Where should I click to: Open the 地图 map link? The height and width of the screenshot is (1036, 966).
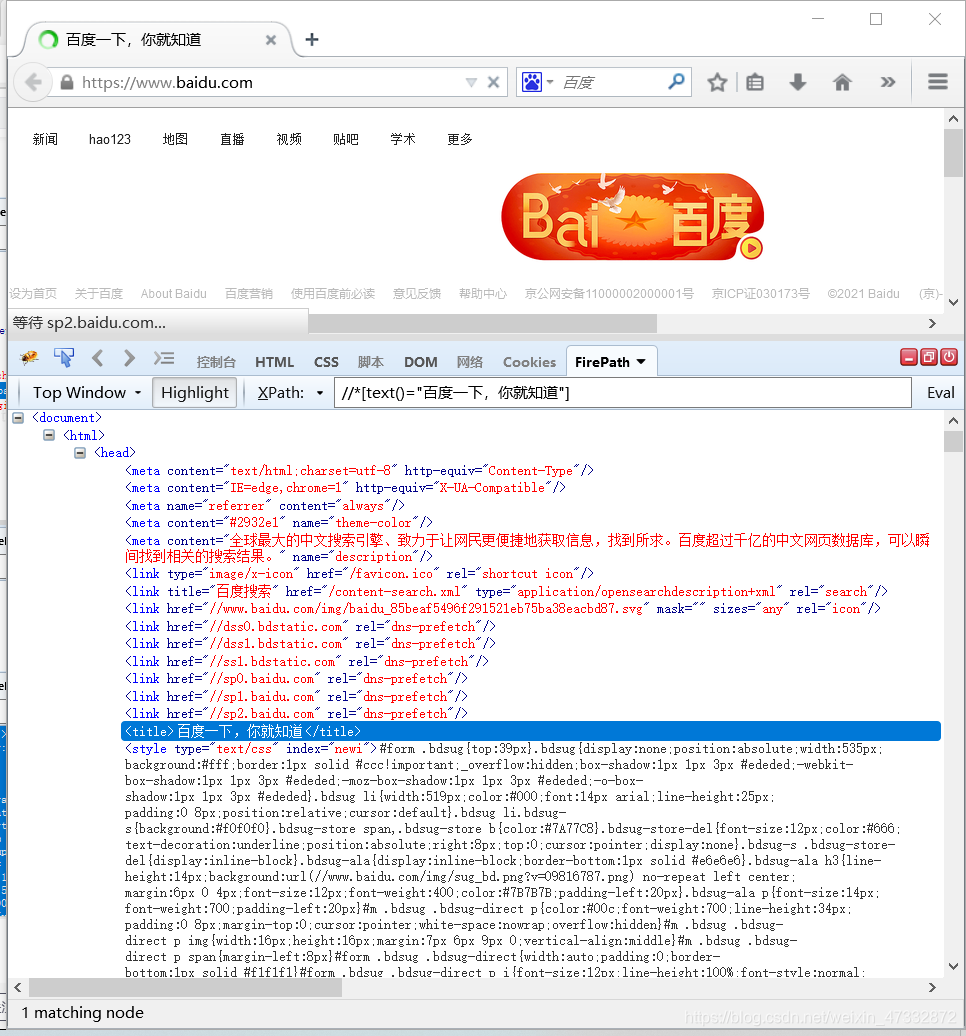175,139
